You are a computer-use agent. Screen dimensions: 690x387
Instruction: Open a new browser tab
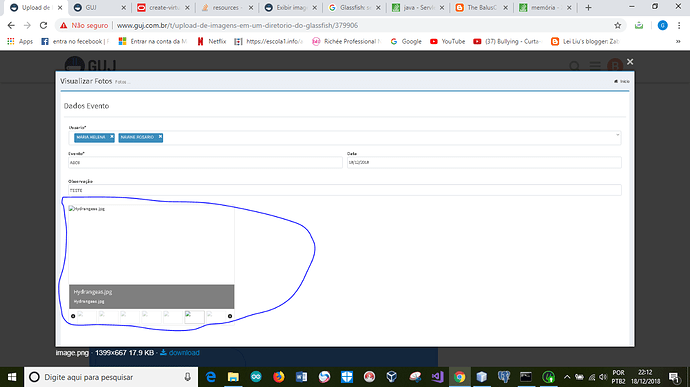(588, 7)
